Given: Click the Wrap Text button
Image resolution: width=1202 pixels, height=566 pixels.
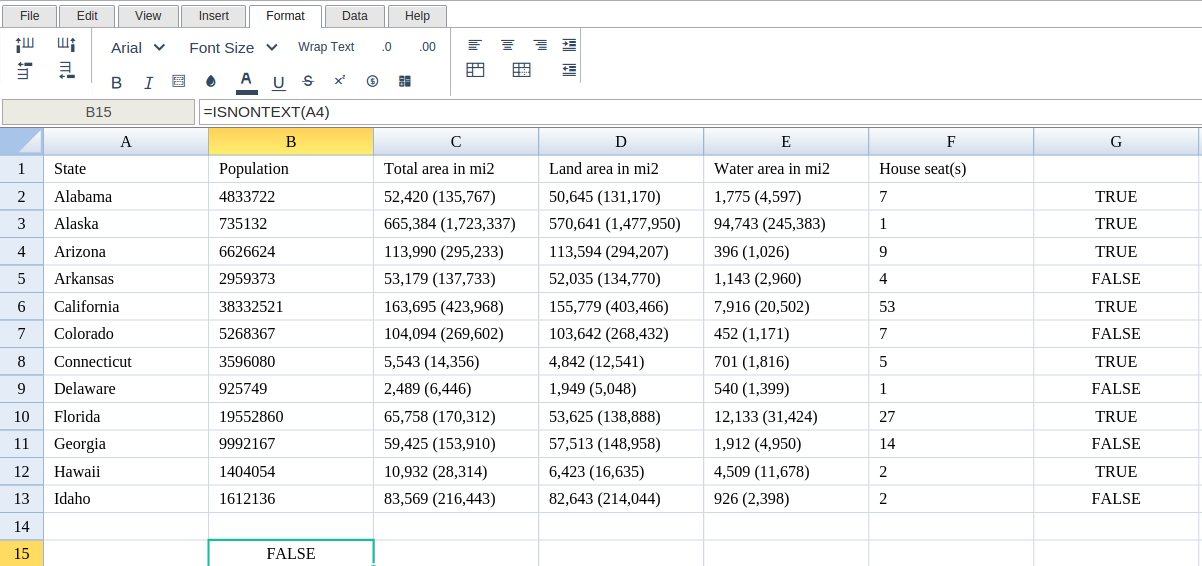Looking at the screenshot, I should click(326, 47).
